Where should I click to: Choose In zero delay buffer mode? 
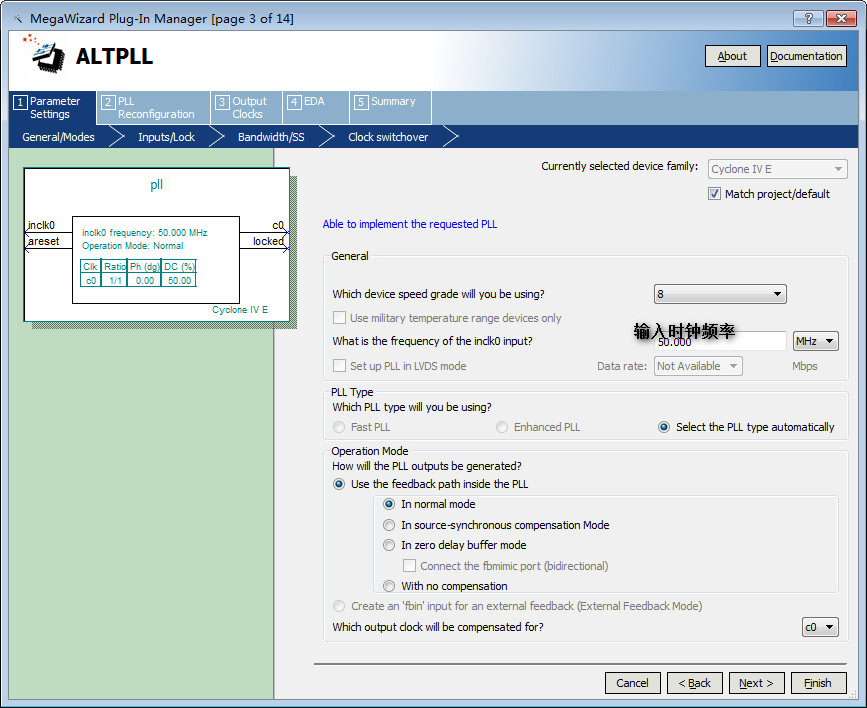(389, 545)
